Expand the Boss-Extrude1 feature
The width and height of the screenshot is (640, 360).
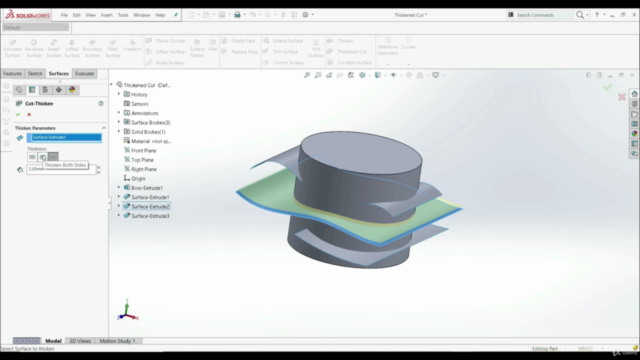119,188
